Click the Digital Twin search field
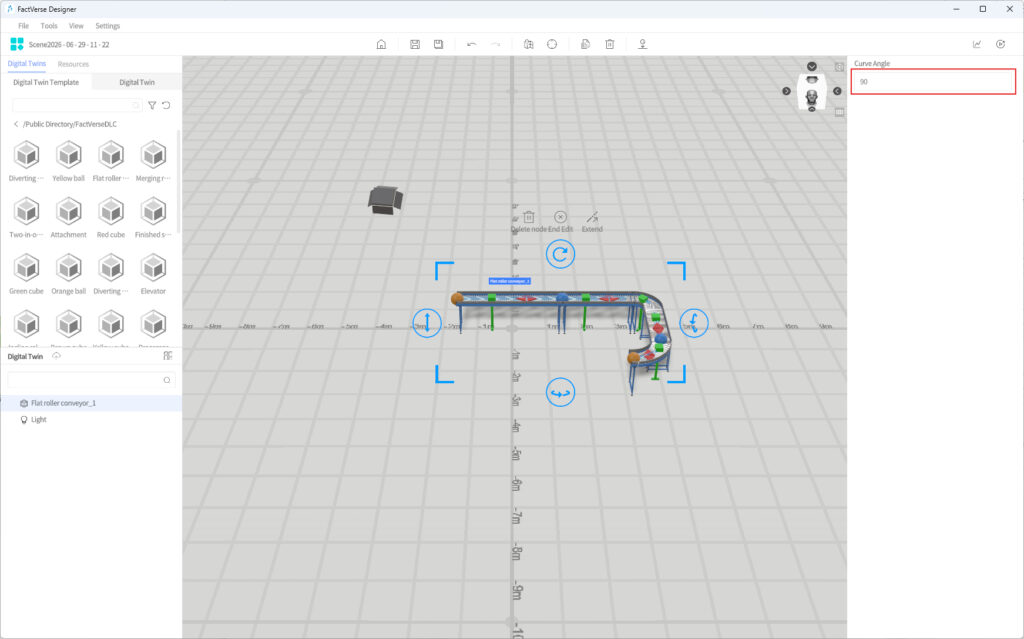This screenshot has width=1024, height=639. coord(91,380)
